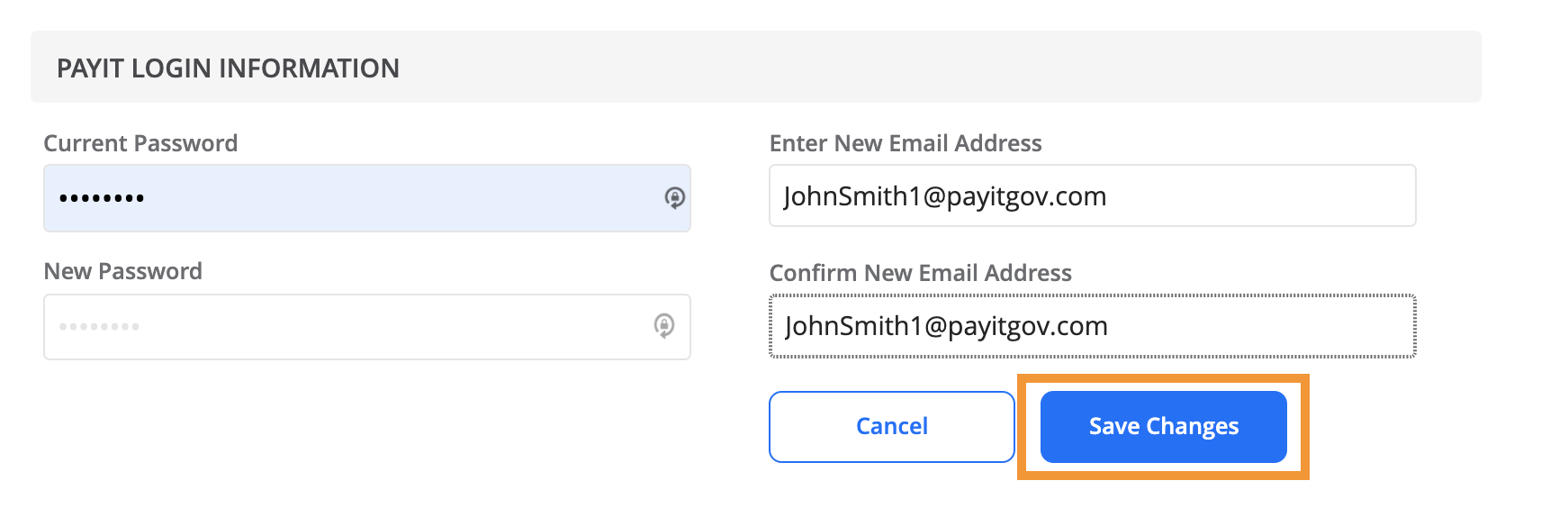Click the PAYIT LOGIN INFORMATION section header

coord(228,68)
